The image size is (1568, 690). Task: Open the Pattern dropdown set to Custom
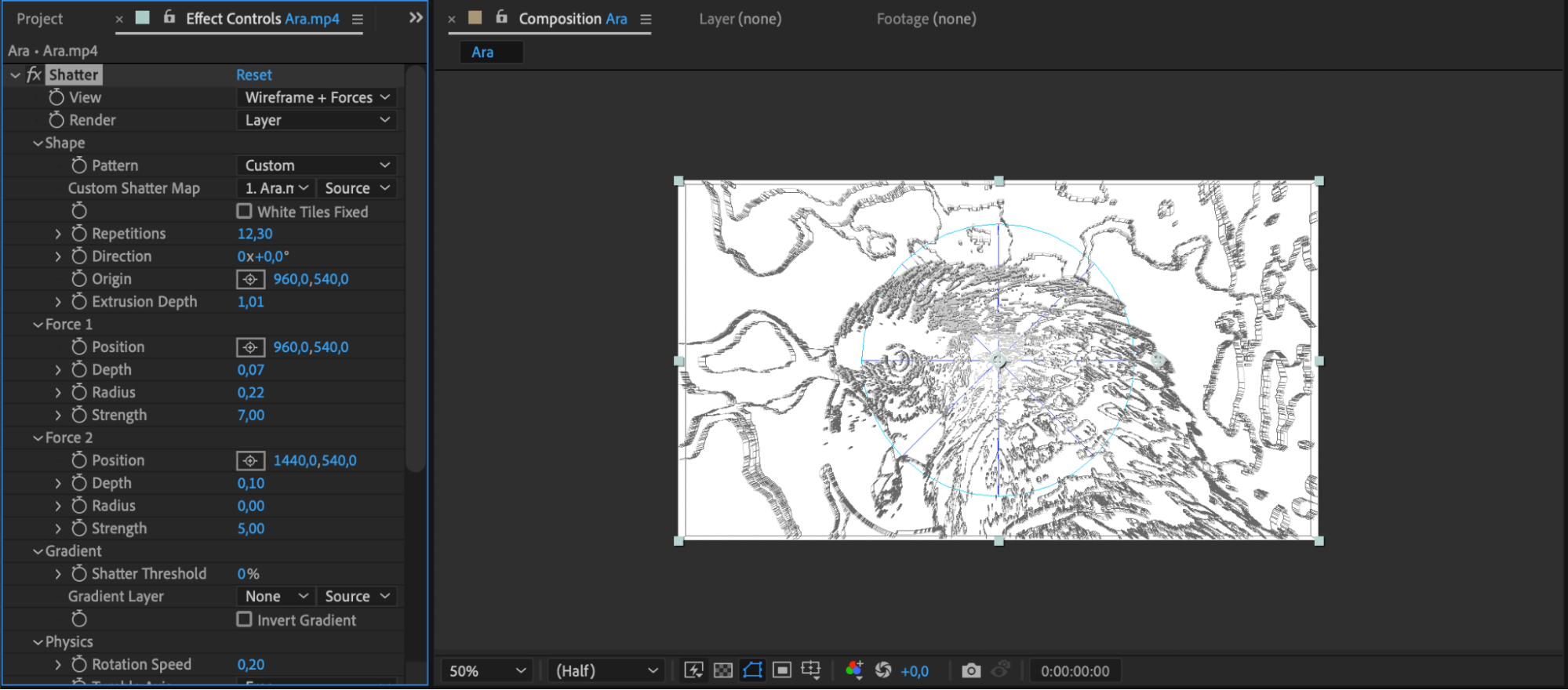click(x=316, y=165)
